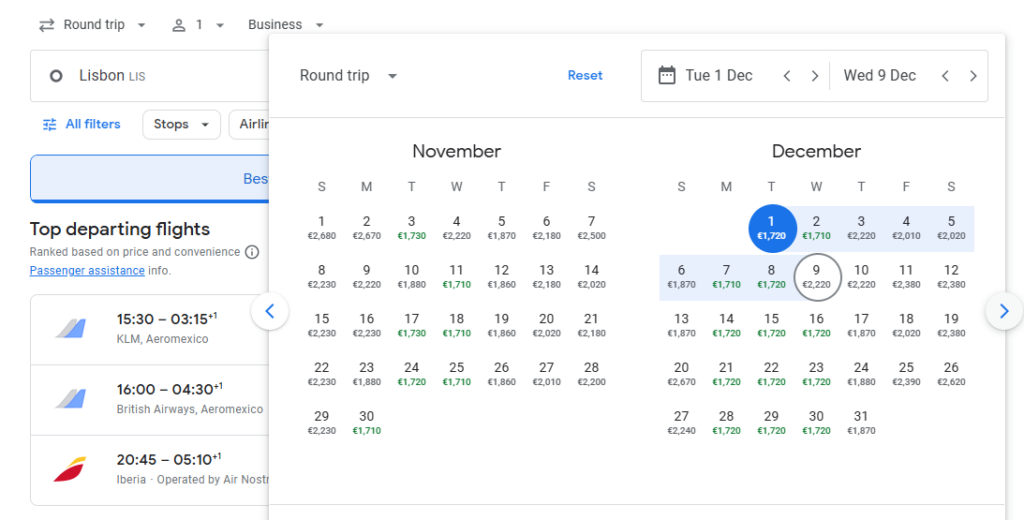
Task: Click the Iberia airline logo
Action: [70, 469]
